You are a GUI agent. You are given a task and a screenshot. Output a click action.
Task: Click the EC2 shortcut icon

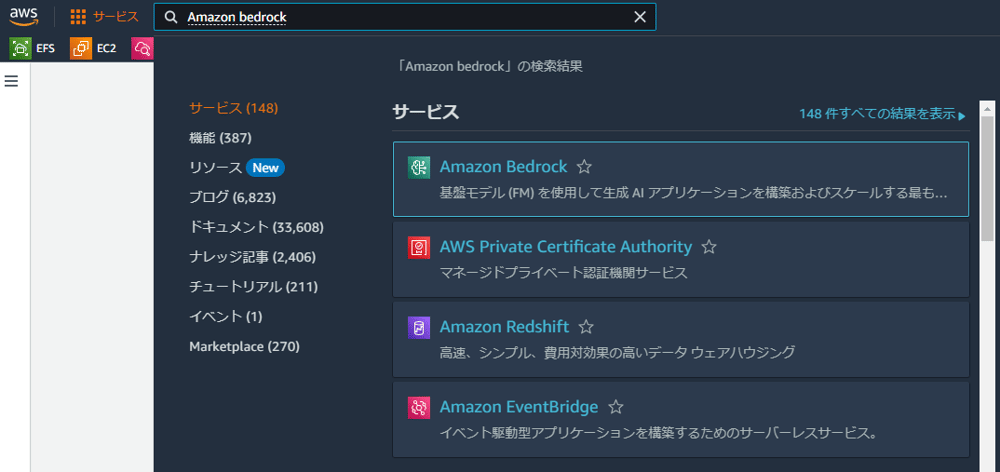pyautogui.click(x=81, y=48)
